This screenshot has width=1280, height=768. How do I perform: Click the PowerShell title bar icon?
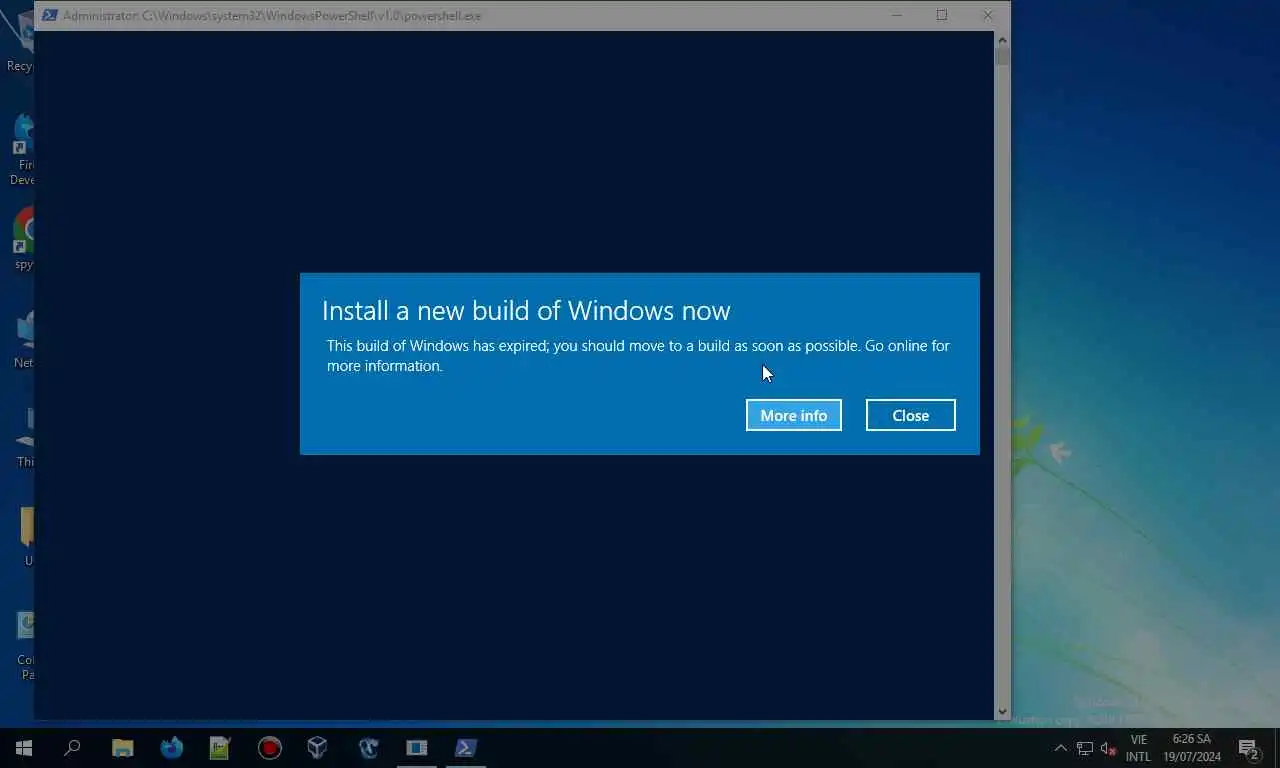click(49, 15)
